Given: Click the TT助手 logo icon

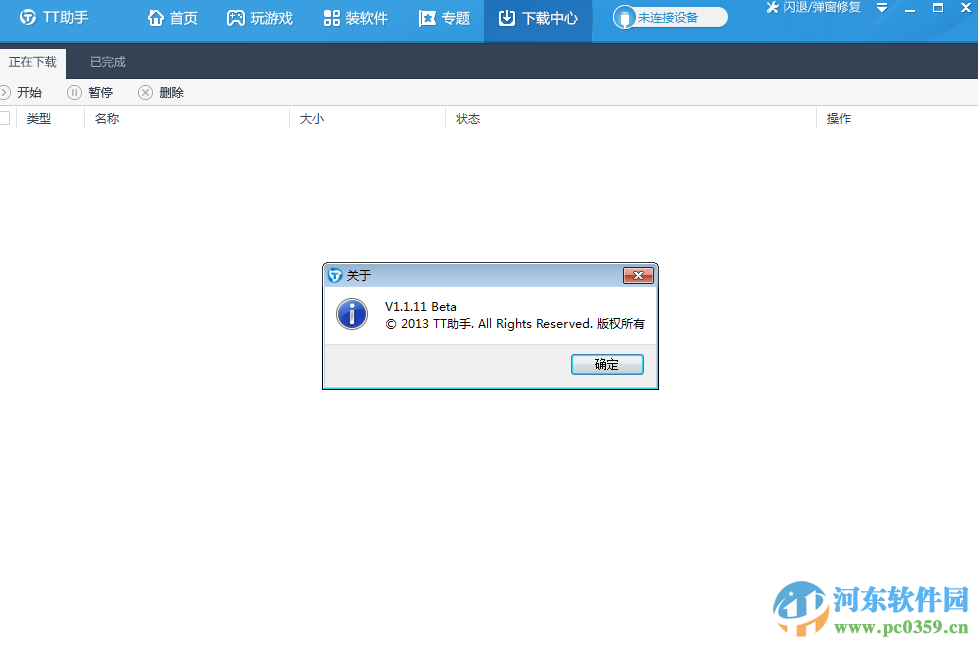Looking at the screenshot, I should tap(28, 17).
